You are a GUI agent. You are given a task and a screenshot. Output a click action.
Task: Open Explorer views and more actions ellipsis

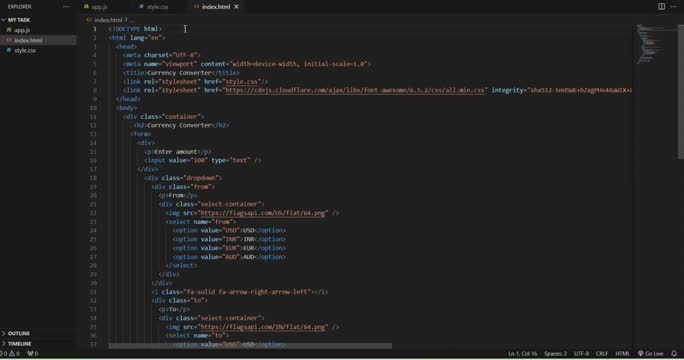click(66, 7)
